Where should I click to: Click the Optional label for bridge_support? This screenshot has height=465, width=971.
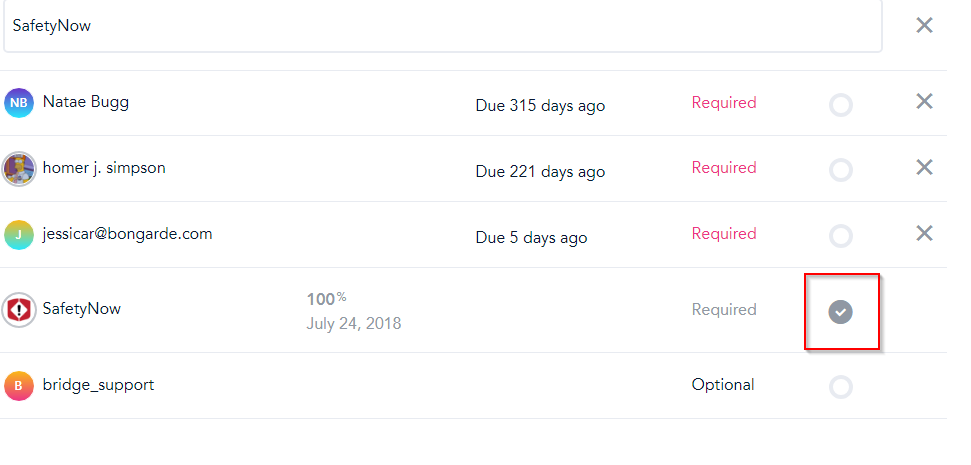click(723, 384)
